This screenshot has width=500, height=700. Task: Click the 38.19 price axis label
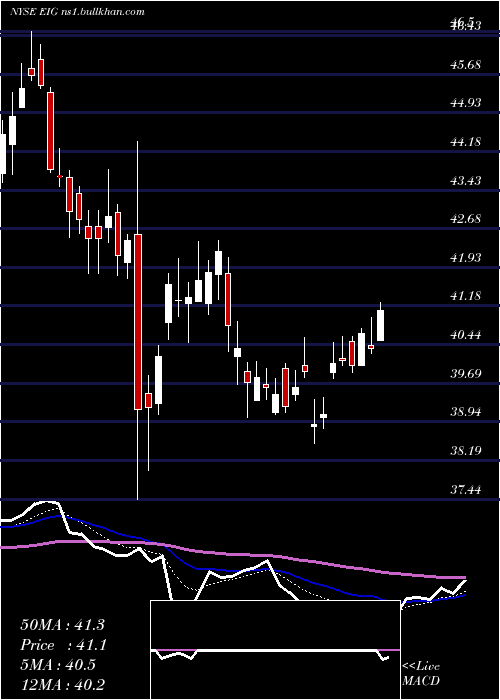pos(466,450)
